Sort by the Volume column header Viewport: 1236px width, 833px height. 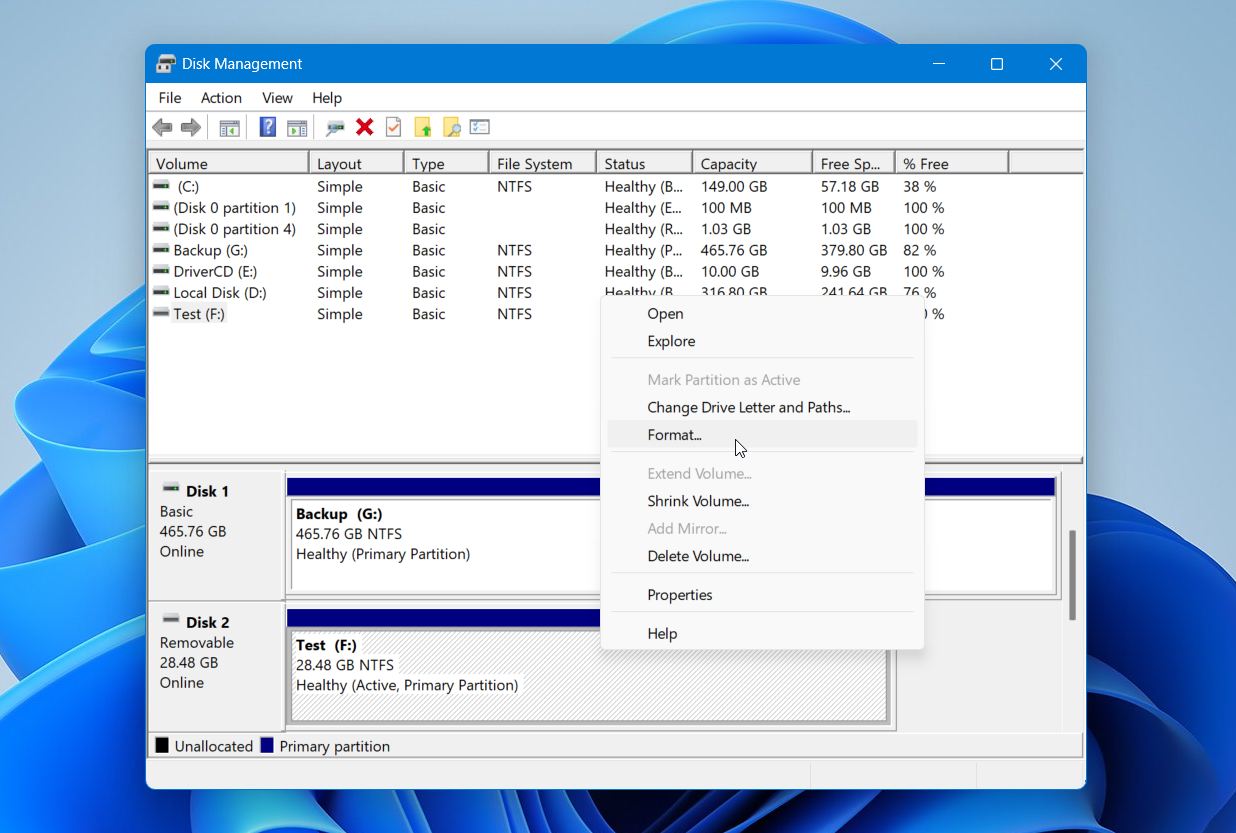coord(229,163)
